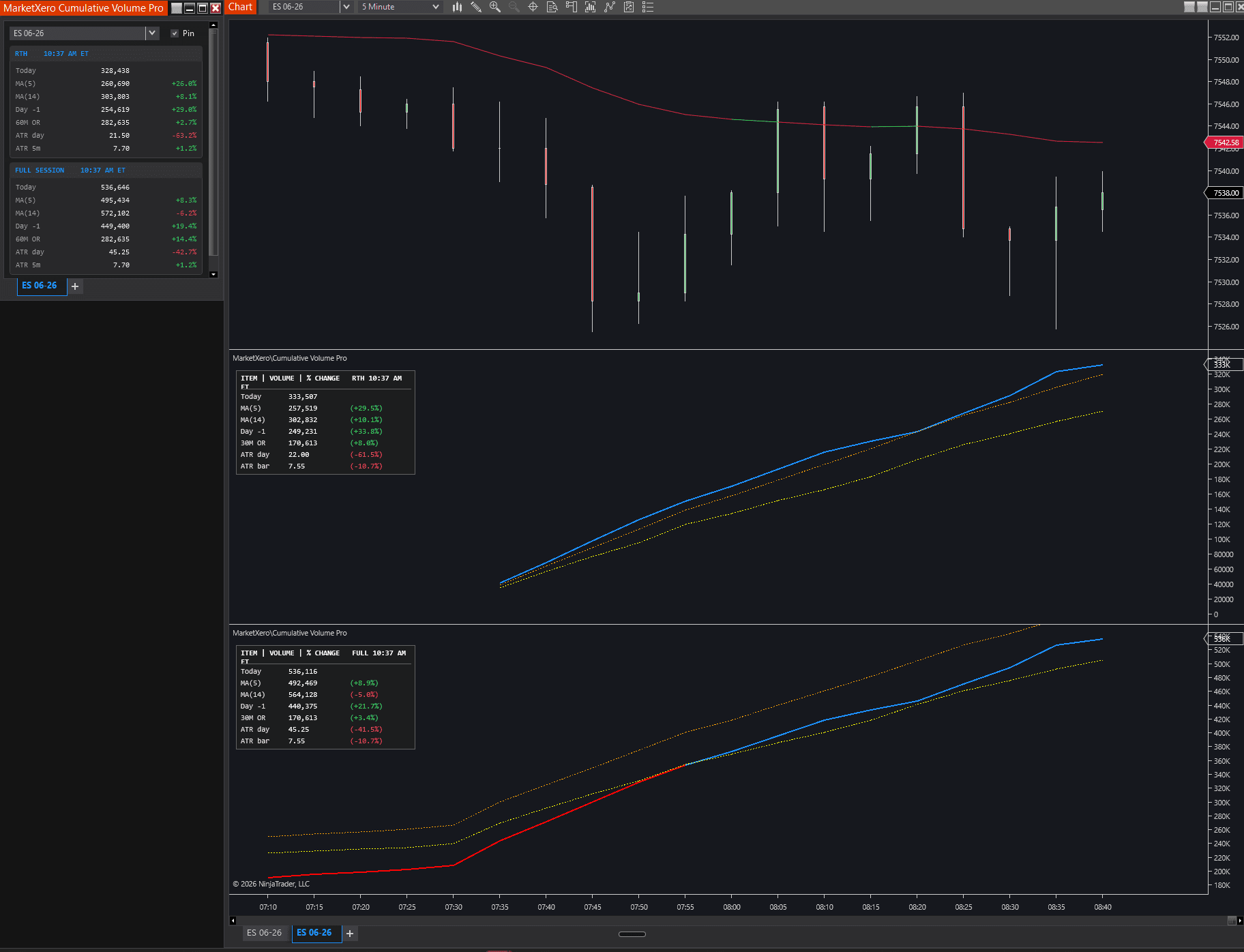Click © 2026 NinjaTrader, LLC text
The width and height of the screenshot is (1244, 952).
(x=271, y=884)
